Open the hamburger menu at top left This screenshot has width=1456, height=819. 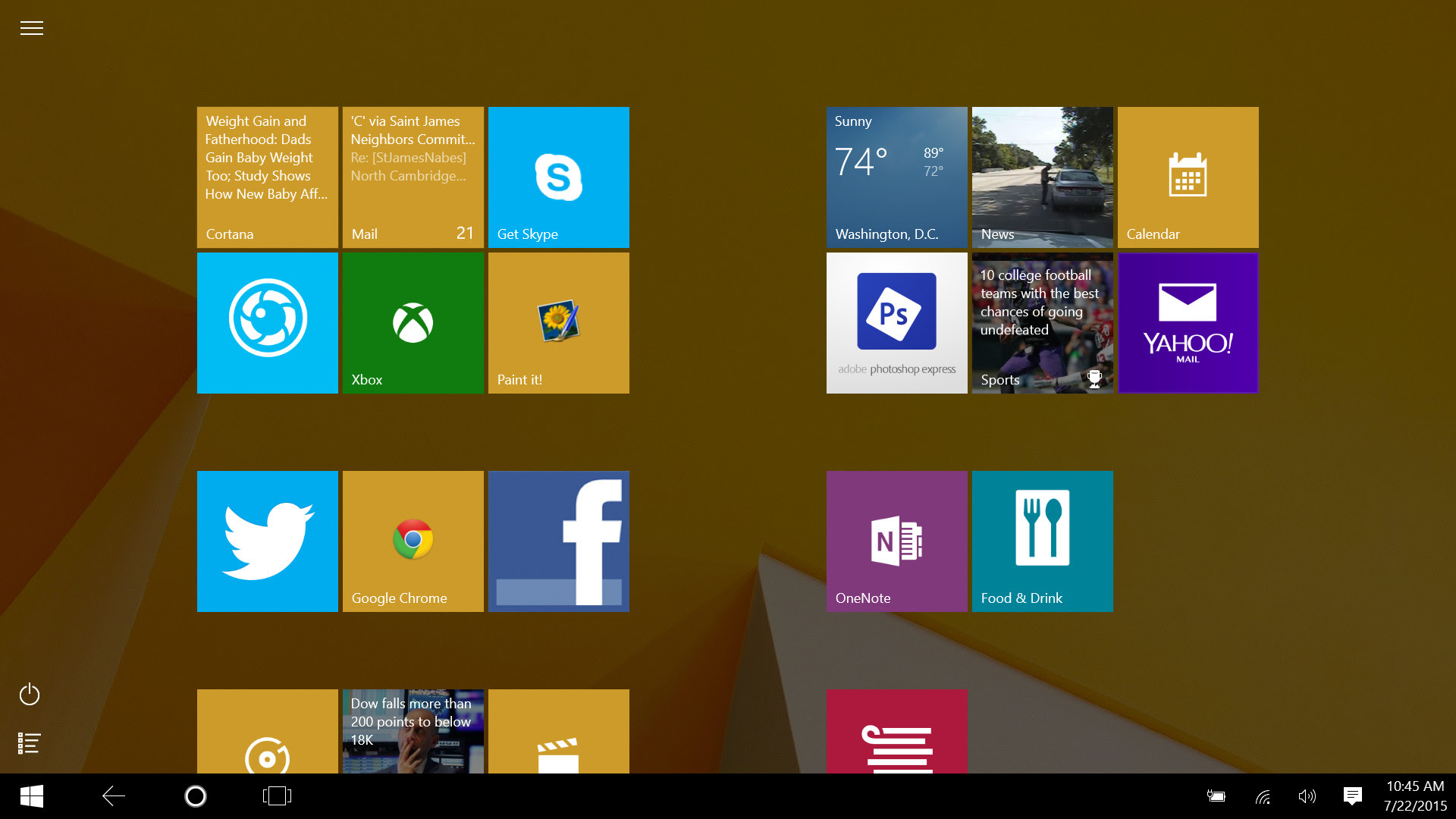point(31,28)
